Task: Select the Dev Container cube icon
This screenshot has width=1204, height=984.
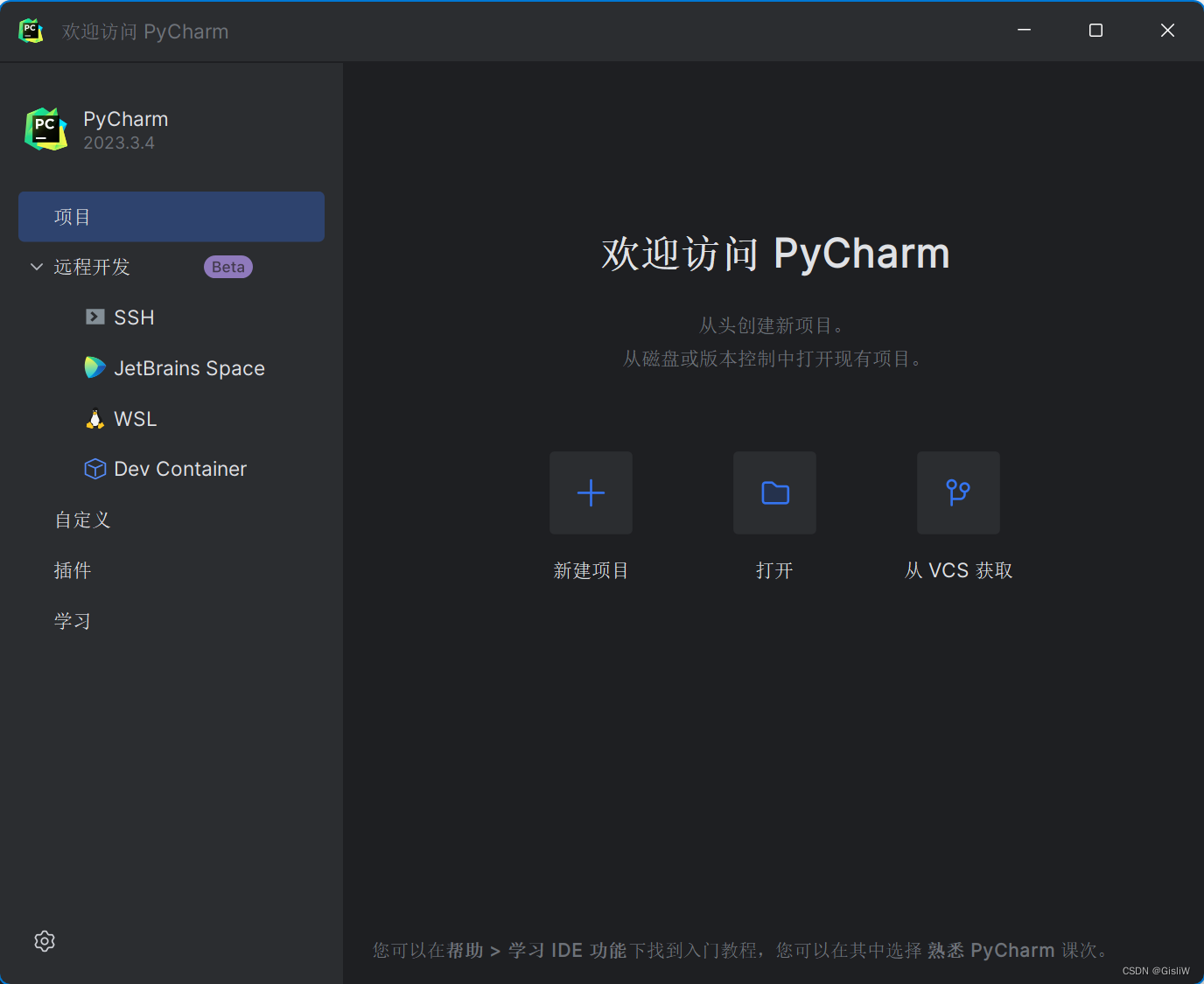Action: click(x=94, y=469)
